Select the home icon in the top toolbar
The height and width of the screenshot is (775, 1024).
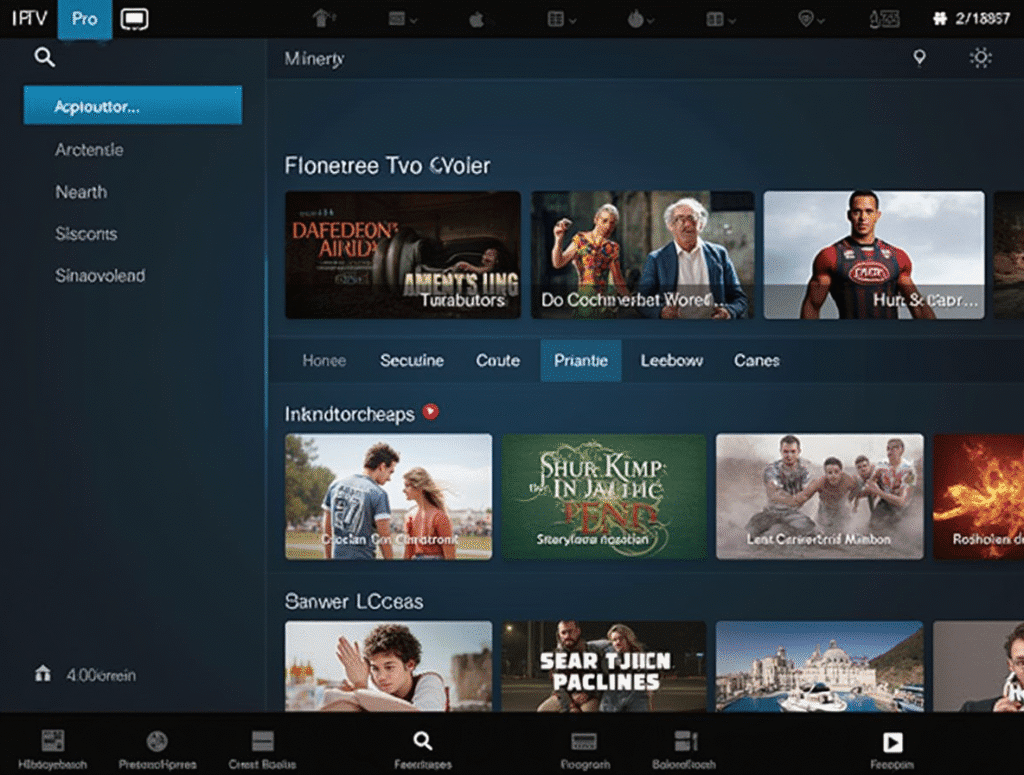319,17
